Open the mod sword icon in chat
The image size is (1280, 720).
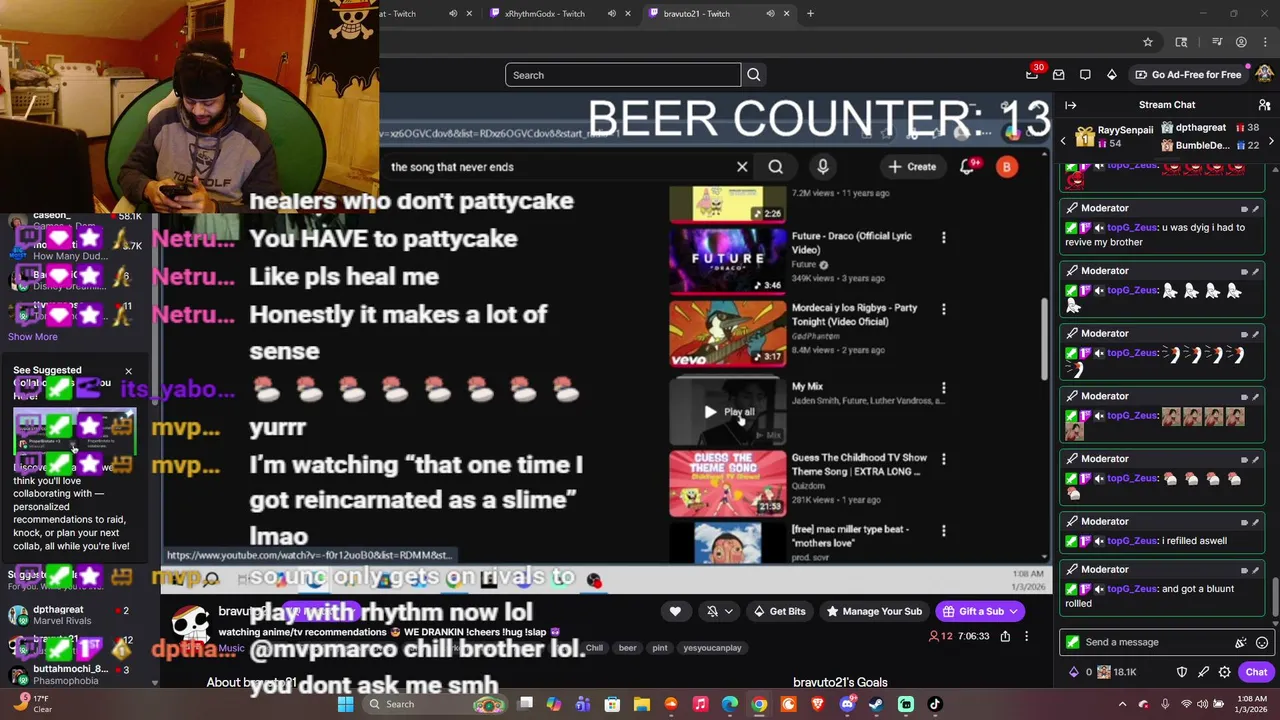1203,672
